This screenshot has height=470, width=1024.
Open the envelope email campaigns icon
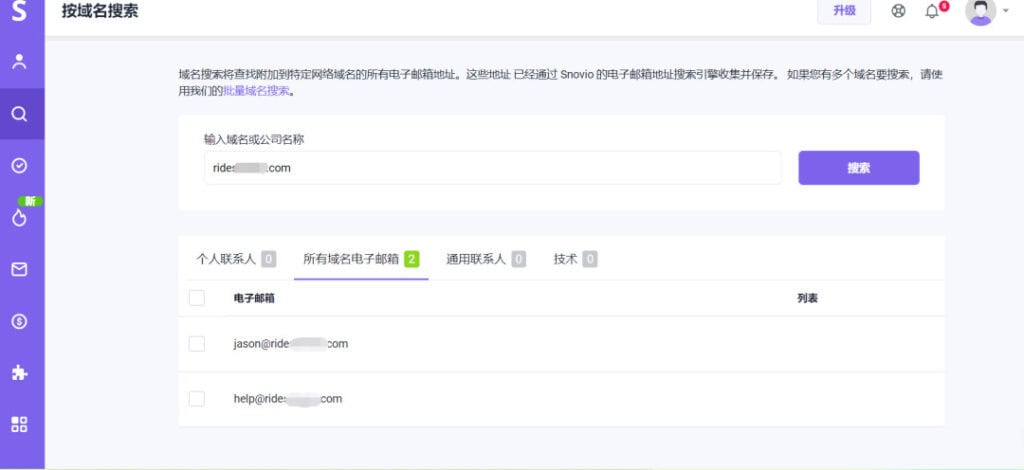click(x=19, y=269)
